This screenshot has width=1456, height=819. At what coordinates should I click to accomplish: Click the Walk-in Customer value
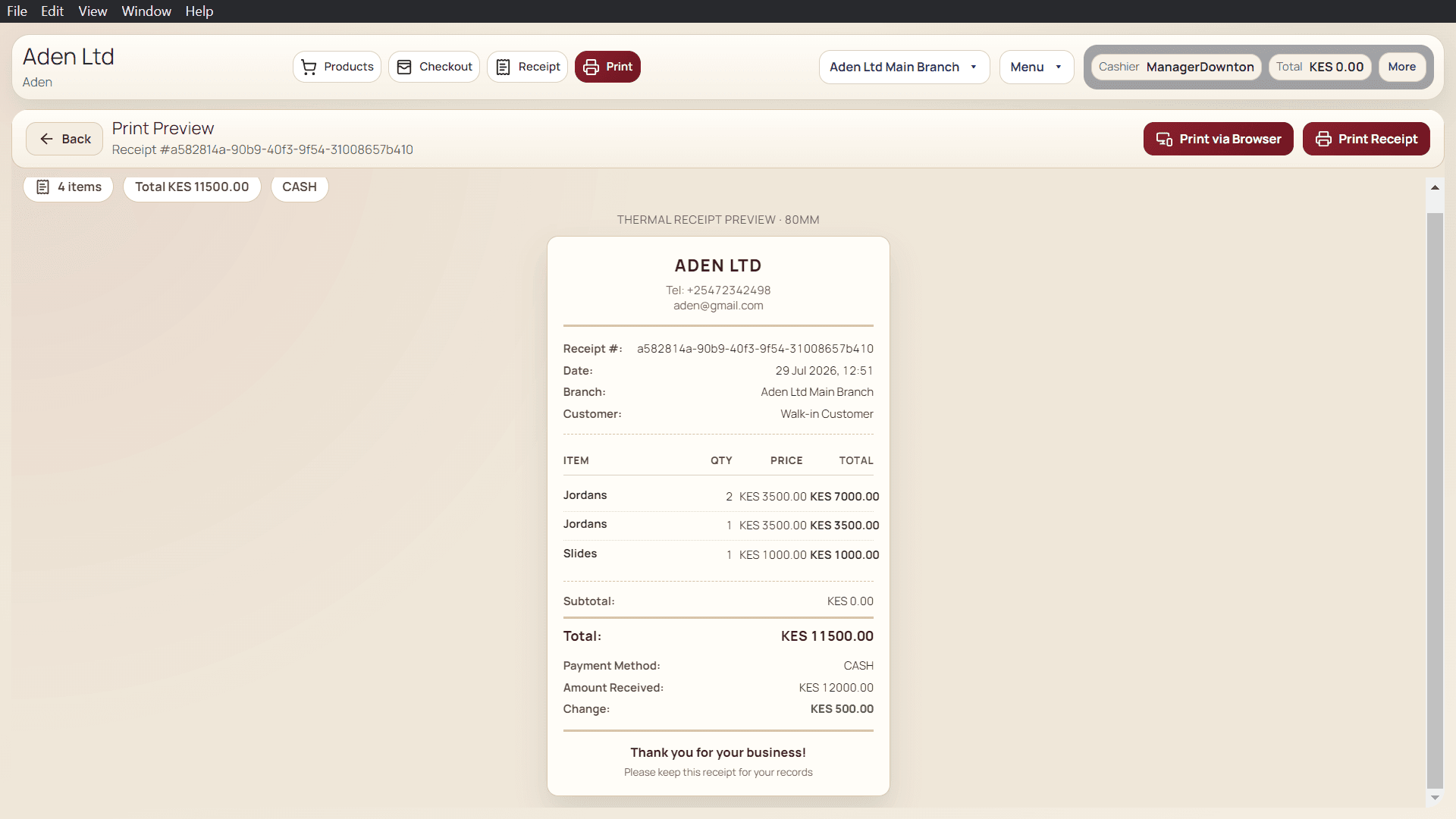(827, 414)
